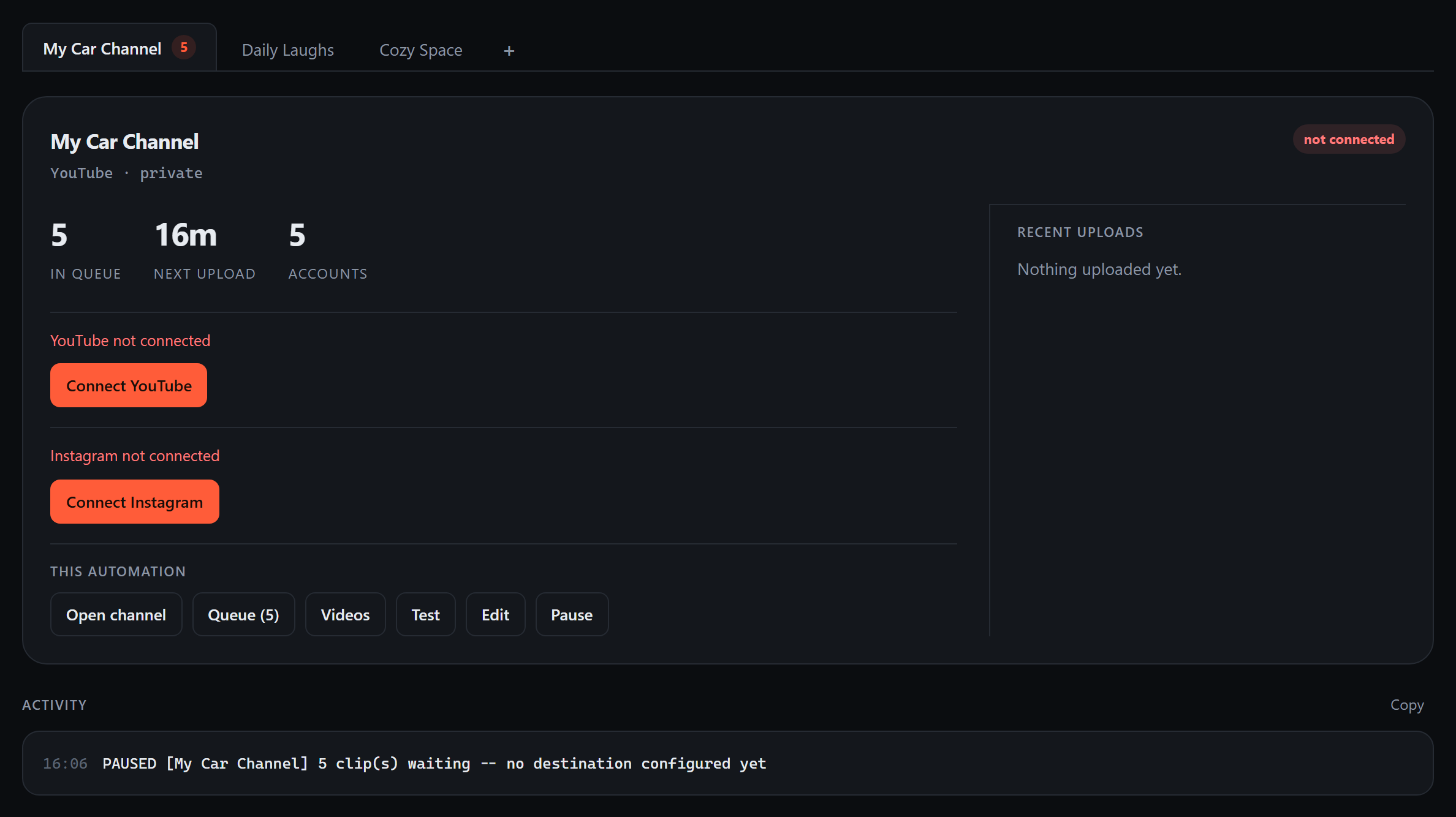
Task: Copy the activity log
Action: tap(1407, 705)
